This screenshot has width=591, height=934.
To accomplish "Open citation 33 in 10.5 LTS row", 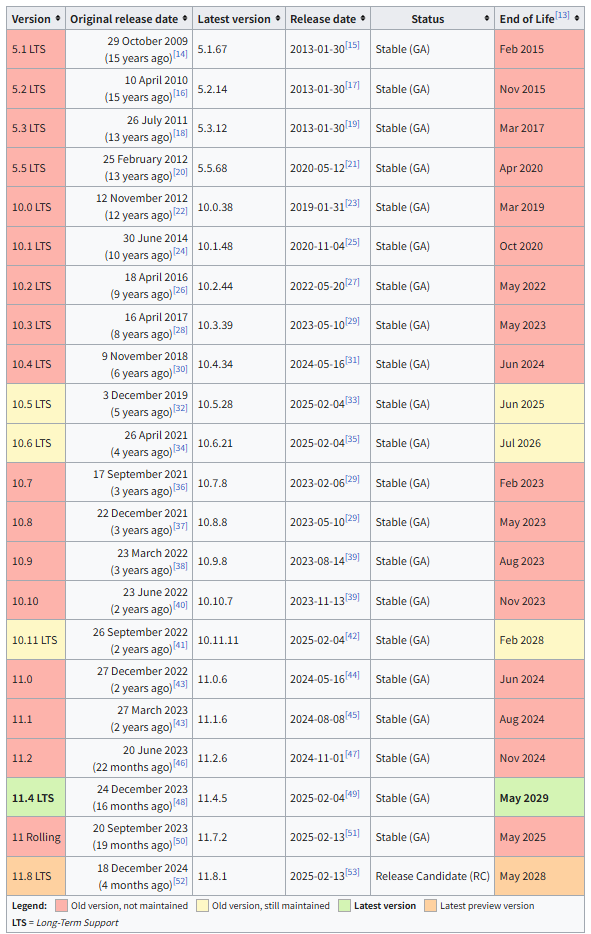I will (x=352, y=400).
